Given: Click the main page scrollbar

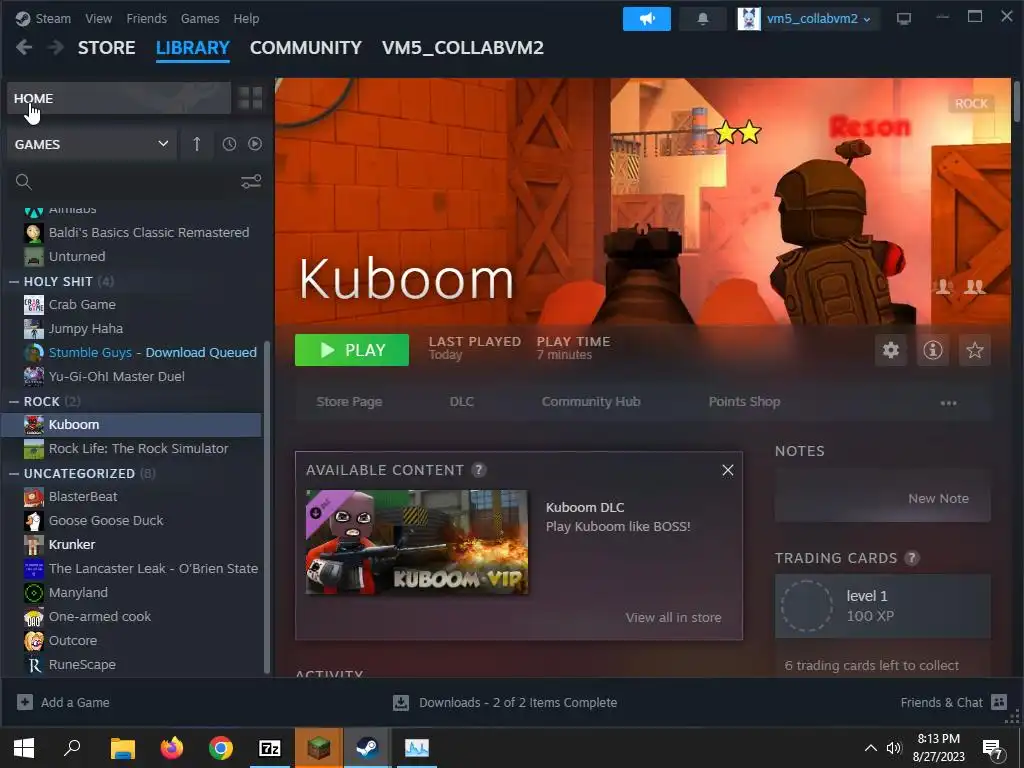Looking at the screenshot, I should 1016,100.
